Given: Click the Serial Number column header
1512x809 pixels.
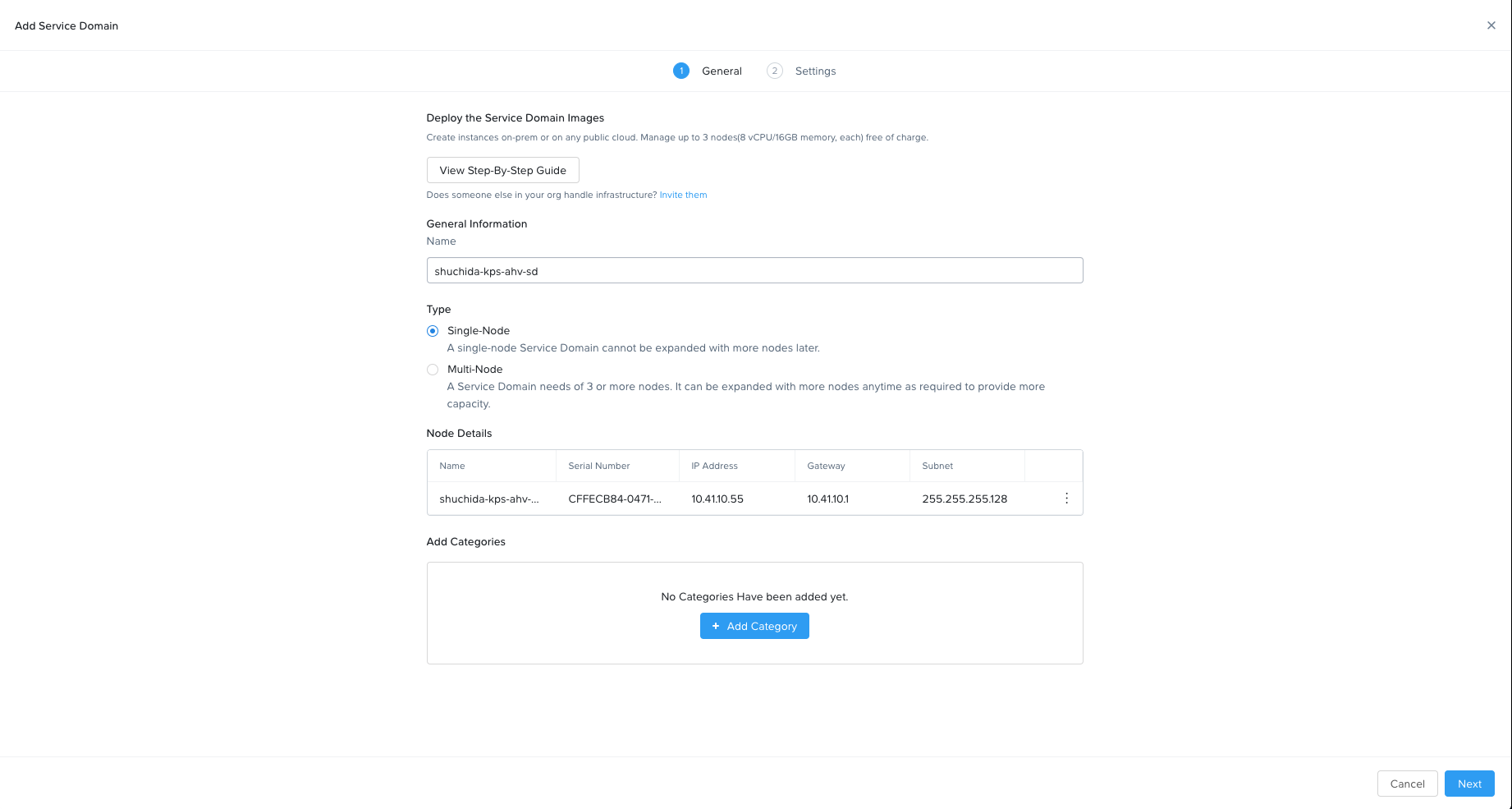Looking at the screenshot, I should coord(599,466).
